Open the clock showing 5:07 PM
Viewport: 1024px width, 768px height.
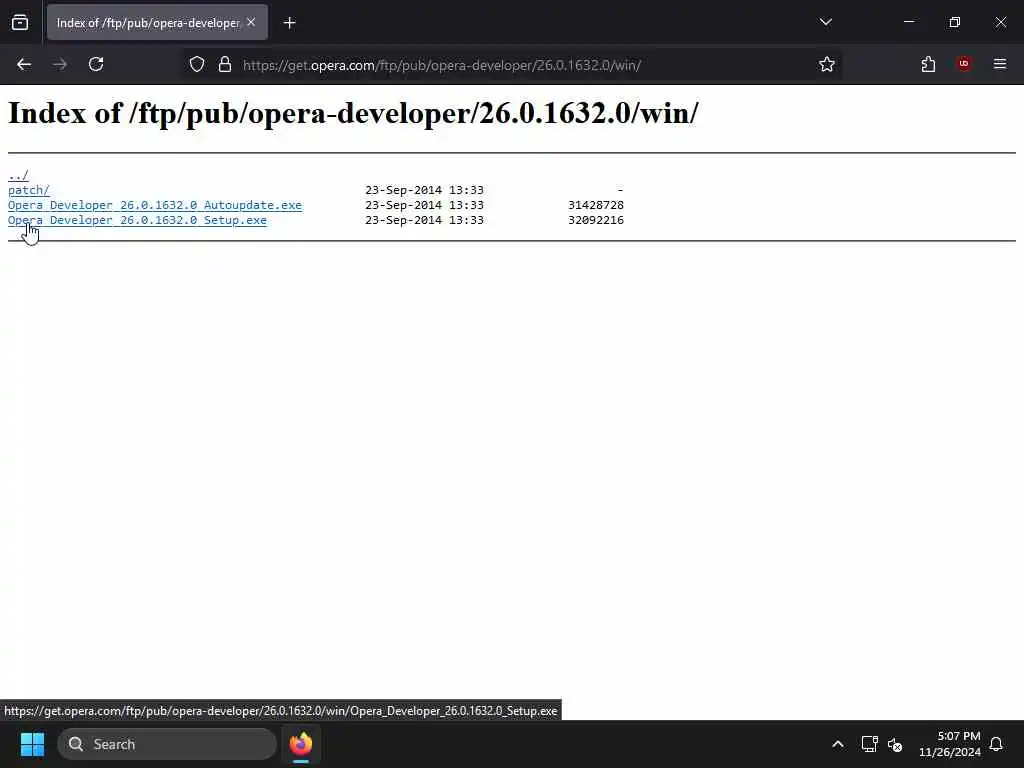pyautogui.click(x=950, y=744)
